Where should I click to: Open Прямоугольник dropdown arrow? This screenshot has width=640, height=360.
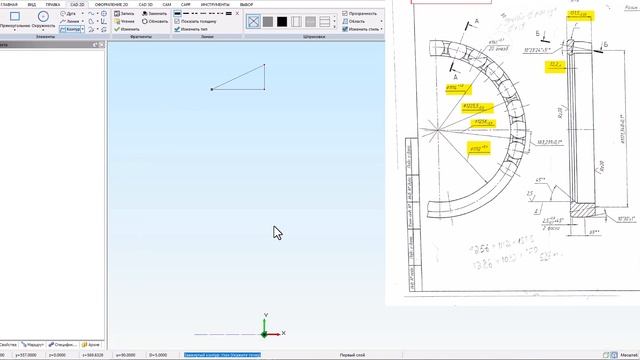(x=15, y=30)
